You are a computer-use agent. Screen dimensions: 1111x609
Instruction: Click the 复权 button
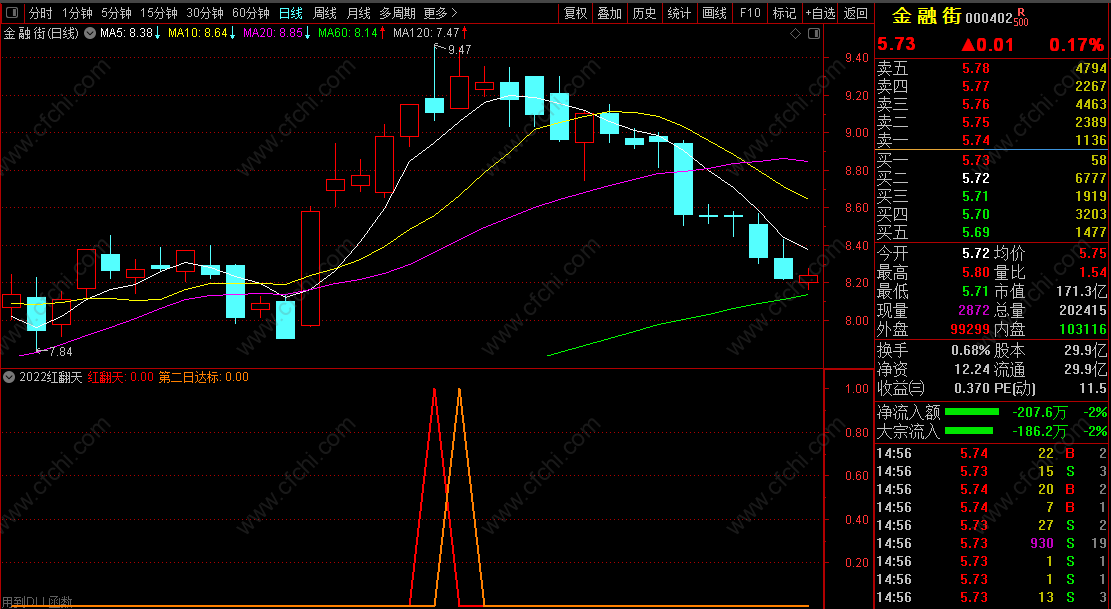point(575,13)
